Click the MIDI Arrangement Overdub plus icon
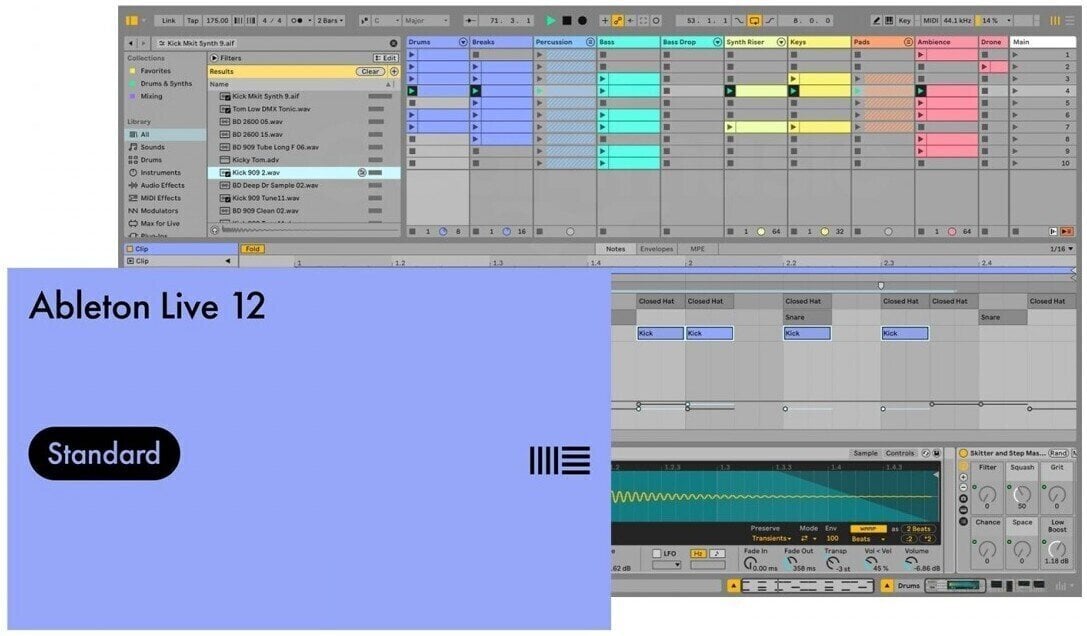1087x636 pixels. [605, 21]
